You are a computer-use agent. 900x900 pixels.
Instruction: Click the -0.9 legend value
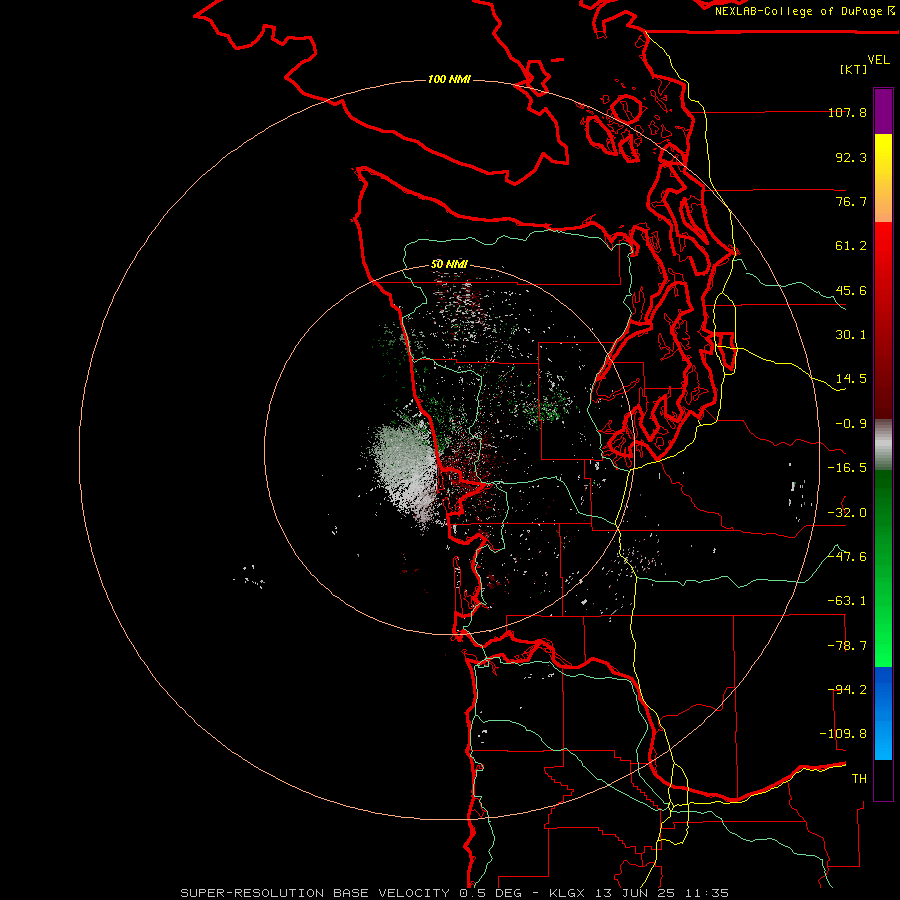click(x=851, y=424)
